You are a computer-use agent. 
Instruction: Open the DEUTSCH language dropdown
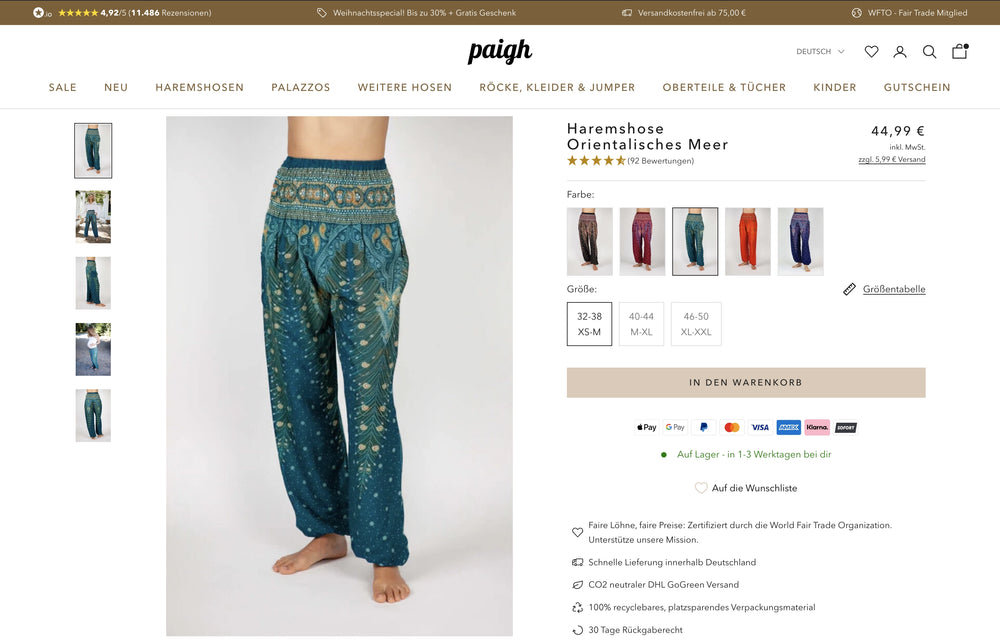click(x=820, y=52)
